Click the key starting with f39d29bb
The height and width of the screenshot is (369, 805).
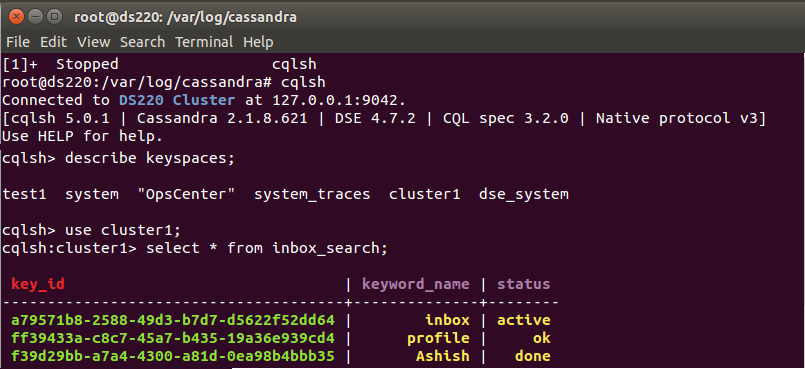[x=173, y=356]
